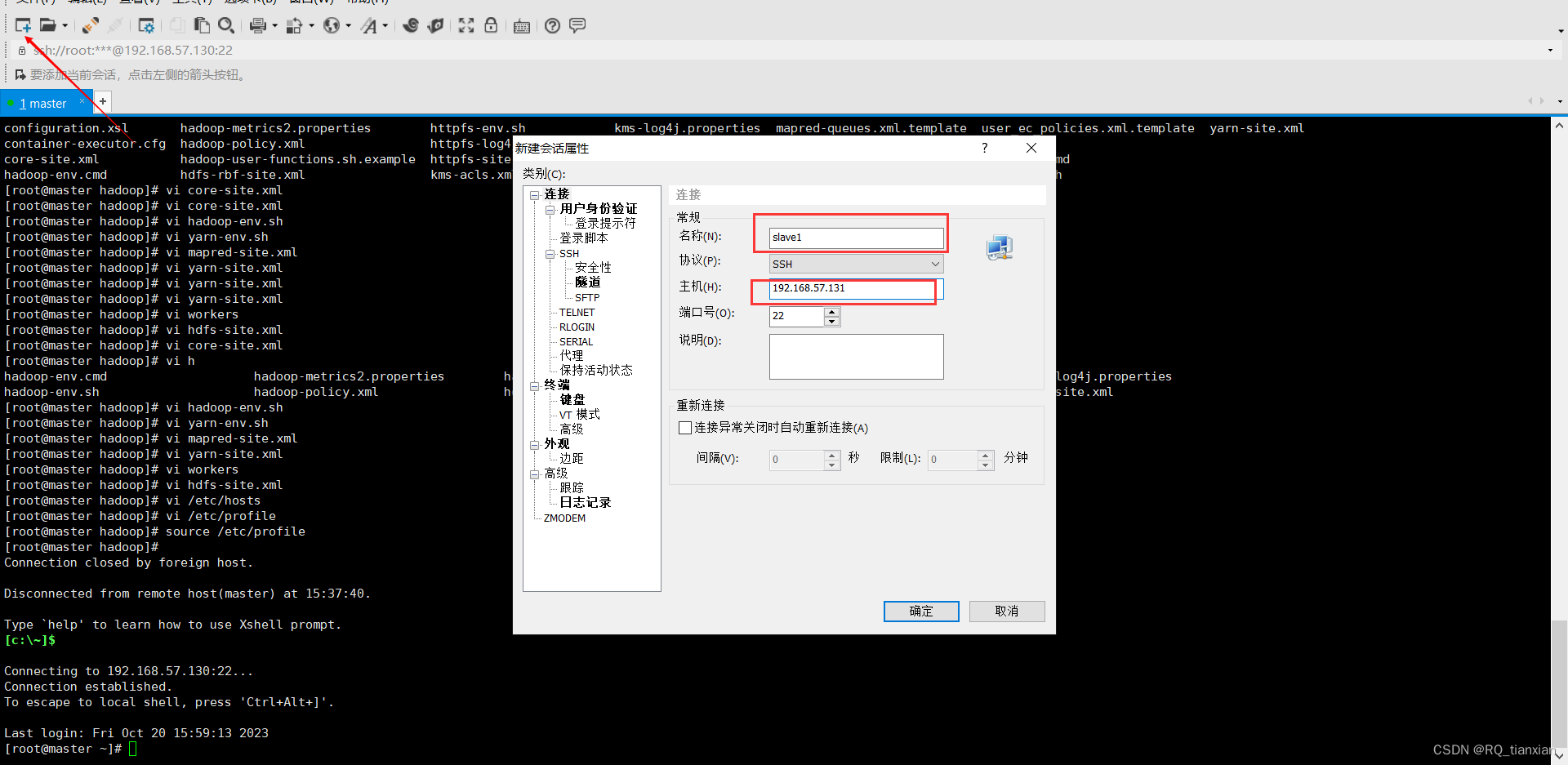Click the print icon in toolbar
The image size is (1568, 765).
click(258, 25)
